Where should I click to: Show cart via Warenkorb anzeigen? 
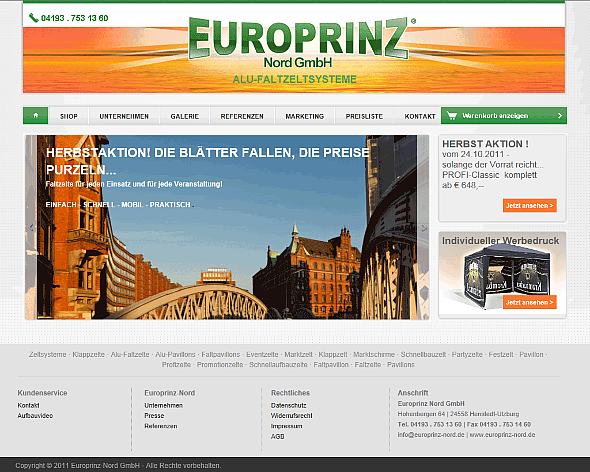click(504, 116)
